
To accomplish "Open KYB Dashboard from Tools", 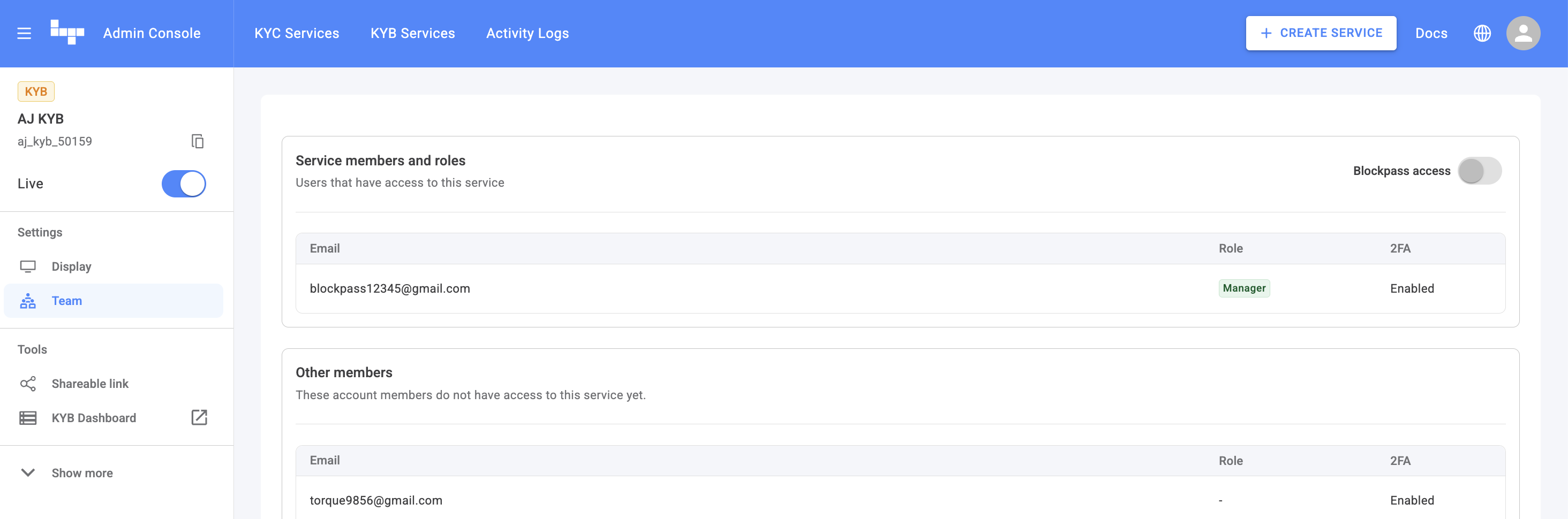I will tap(94, 418).
